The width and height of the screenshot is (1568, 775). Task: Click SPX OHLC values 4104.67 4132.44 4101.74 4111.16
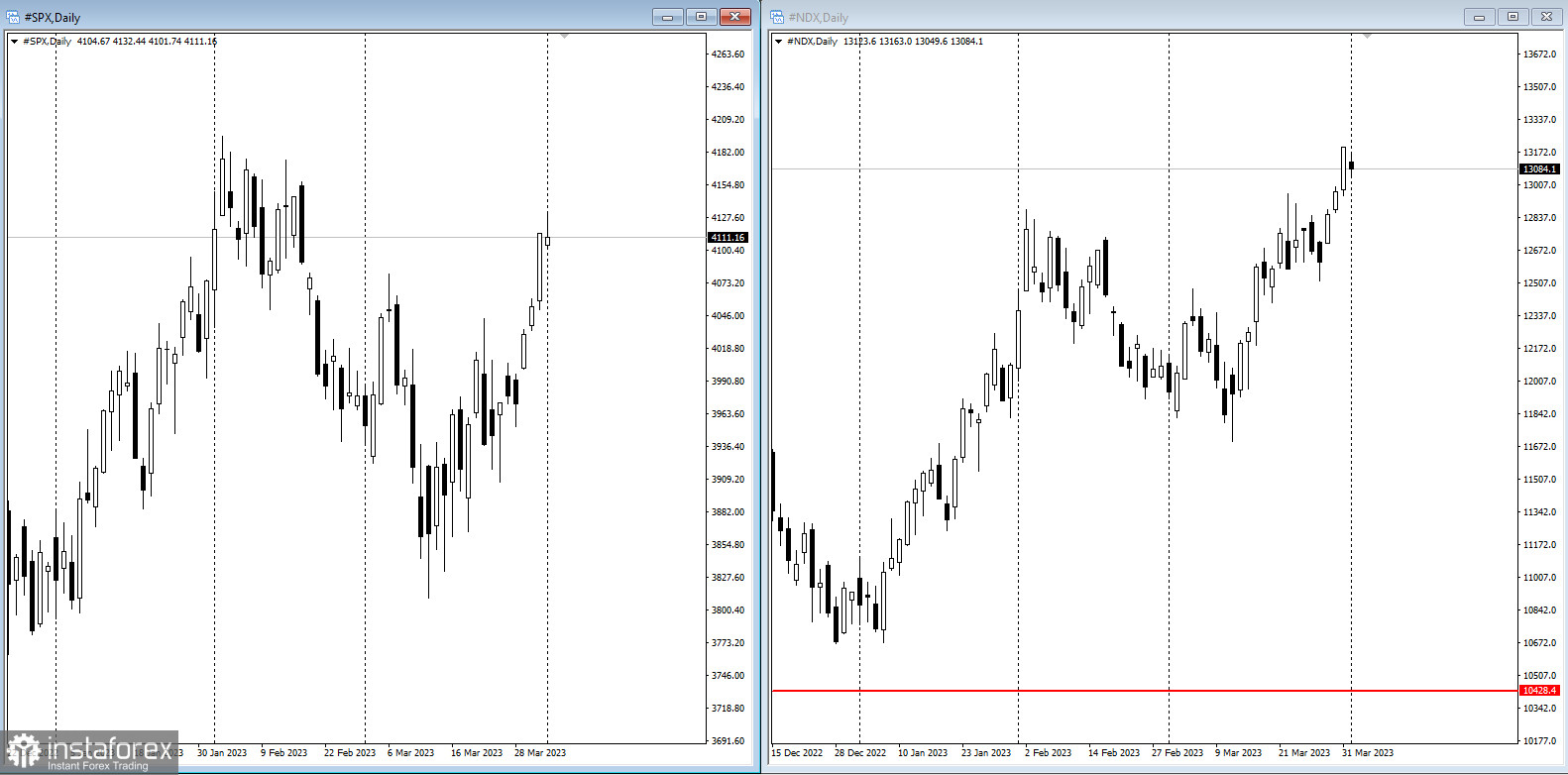tap(147, 42)
